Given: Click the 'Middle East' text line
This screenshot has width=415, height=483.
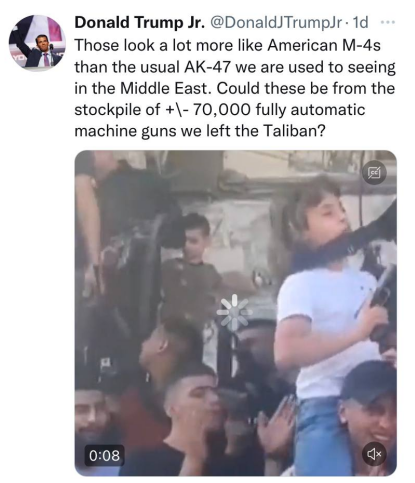Looking at the screenshot, I should coord(235,88).
